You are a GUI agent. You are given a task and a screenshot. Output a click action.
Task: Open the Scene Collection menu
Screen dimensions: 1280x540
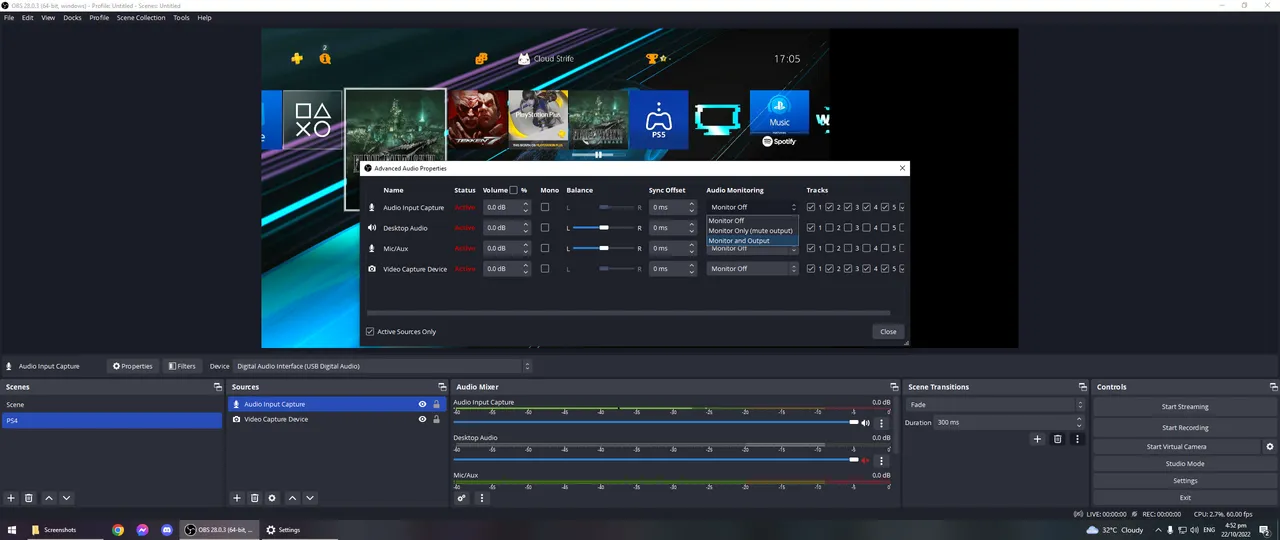coord(141,18)
